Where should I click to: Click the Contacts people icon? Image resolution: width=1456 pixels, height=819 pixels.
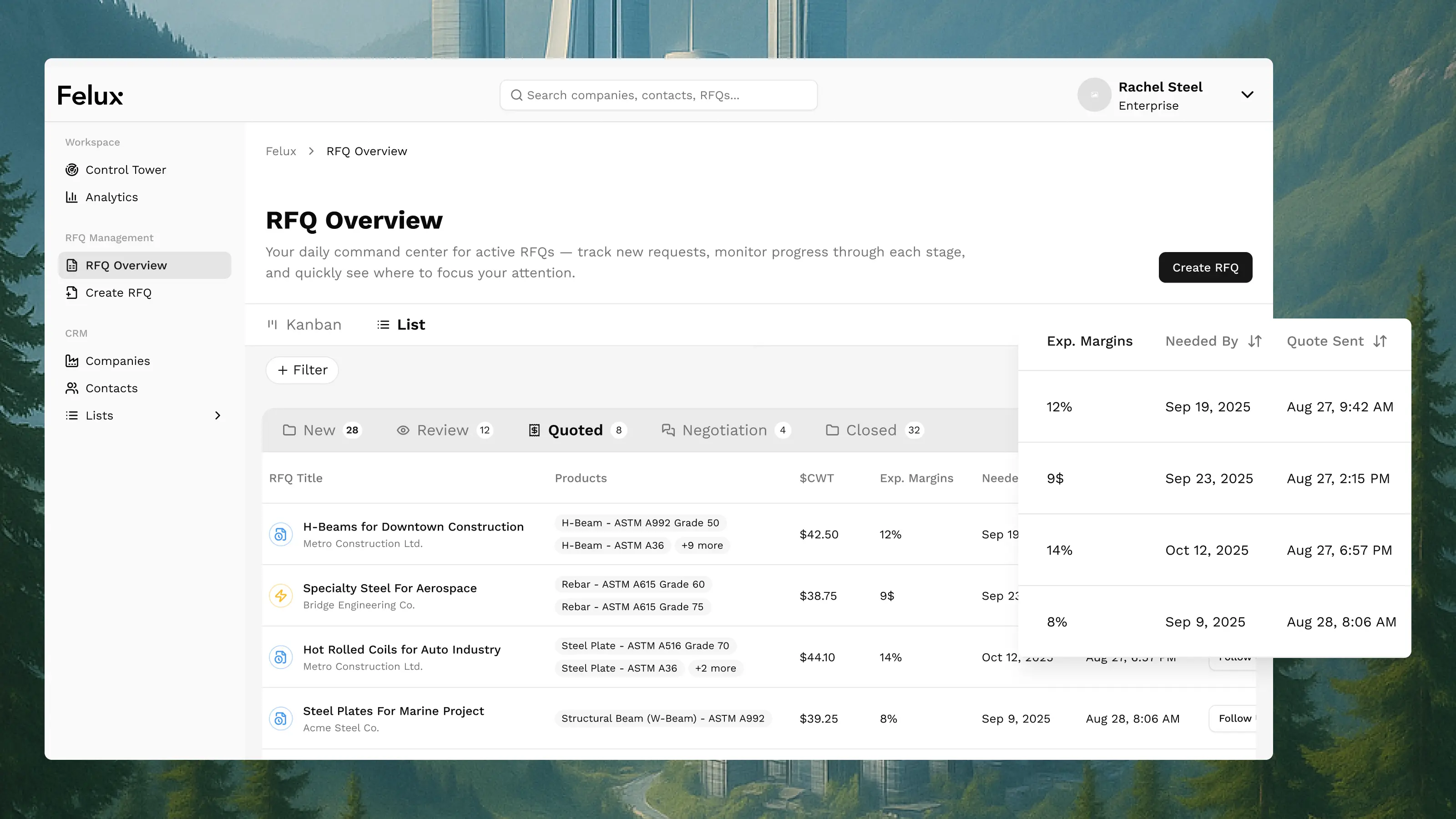click(x=71, y=388)
